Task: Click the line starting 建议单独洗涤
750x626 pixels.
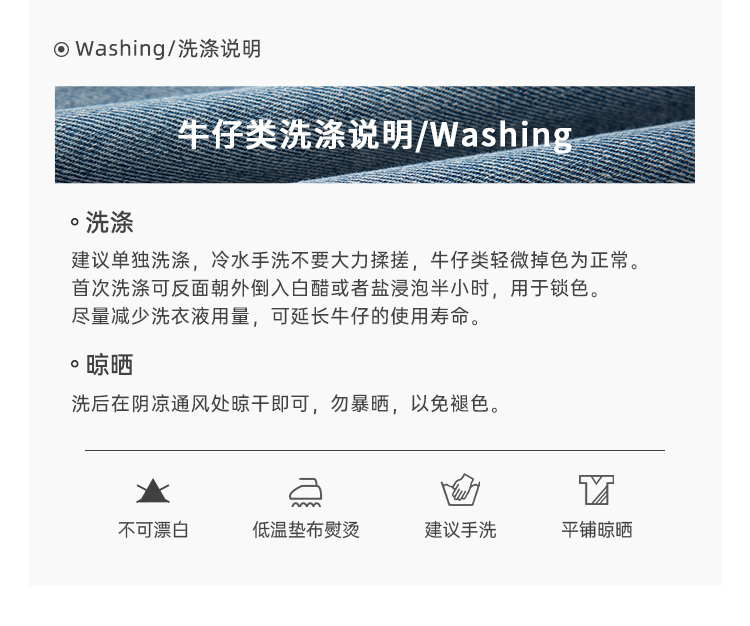Action: pyautogui.click(x=355, y=261)
